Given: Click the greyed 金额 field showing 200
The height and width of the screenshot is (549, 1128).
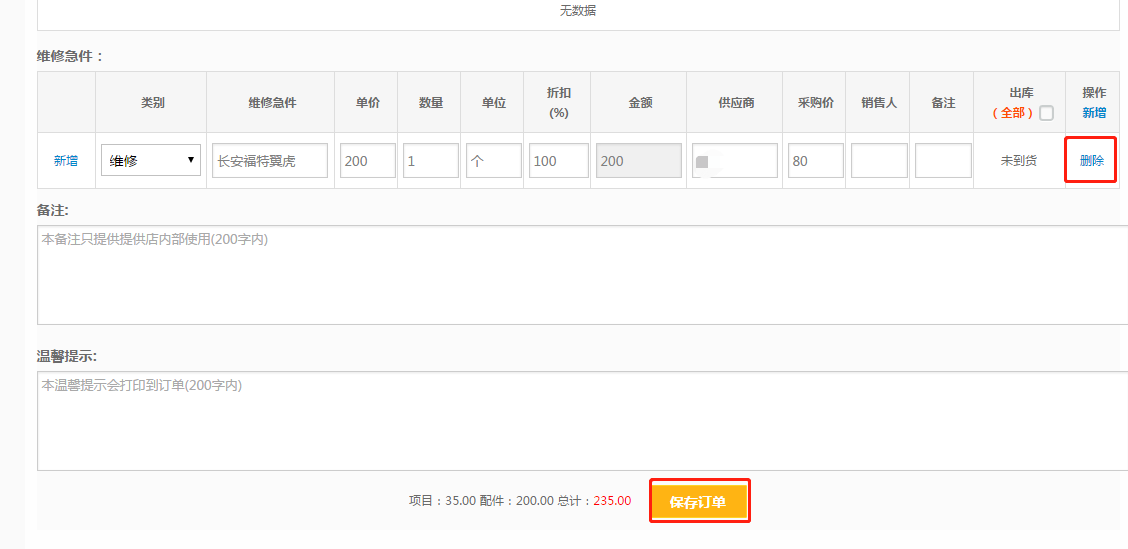Looking at the screenshot, I should pos(638,160).
